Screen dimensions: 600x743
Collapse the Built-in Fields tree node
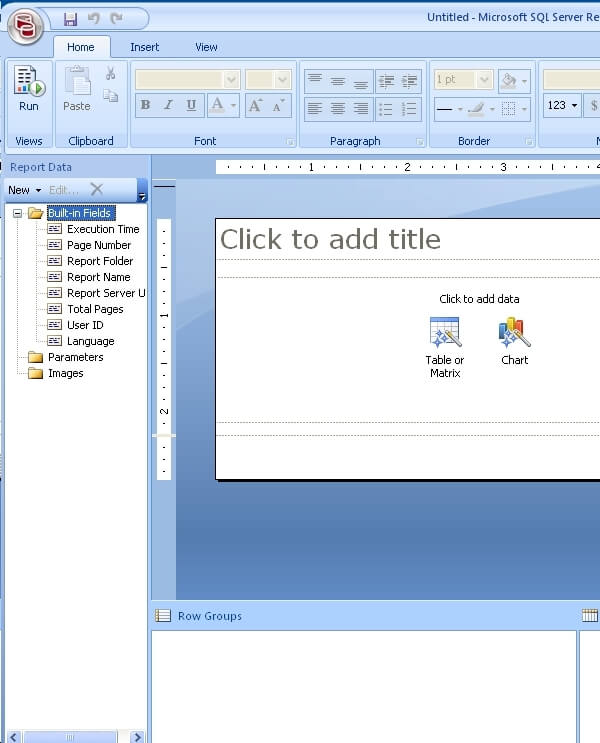[18, 213]
